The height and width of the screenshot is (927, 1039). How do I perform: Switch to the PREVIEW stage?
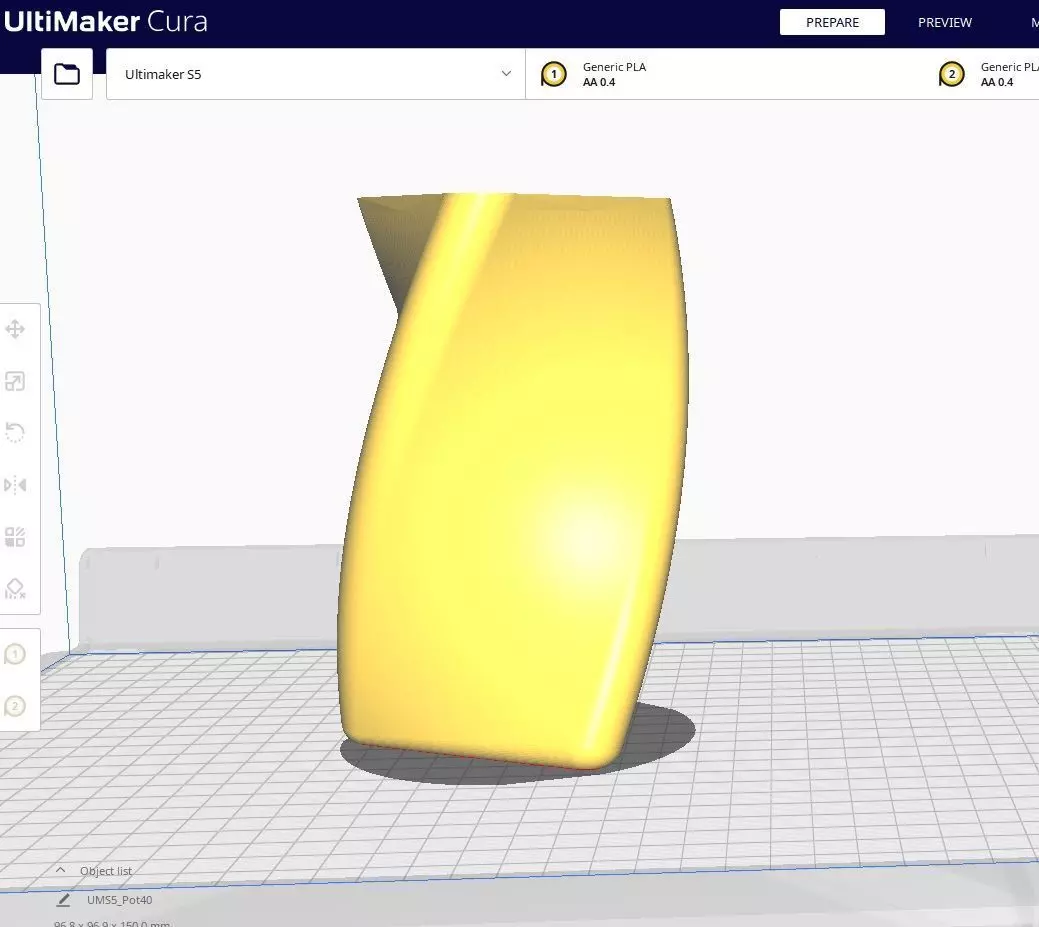[x=944, y=23]
